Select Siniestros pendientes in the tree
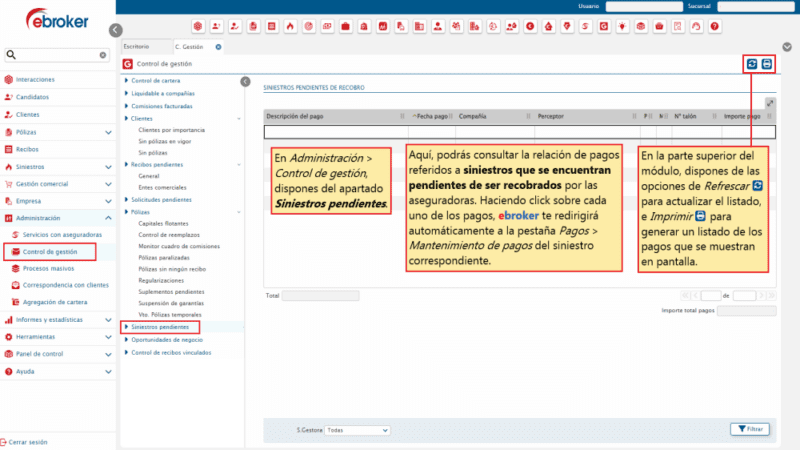Screen dimensions: 800x450 tap(160, 327)
